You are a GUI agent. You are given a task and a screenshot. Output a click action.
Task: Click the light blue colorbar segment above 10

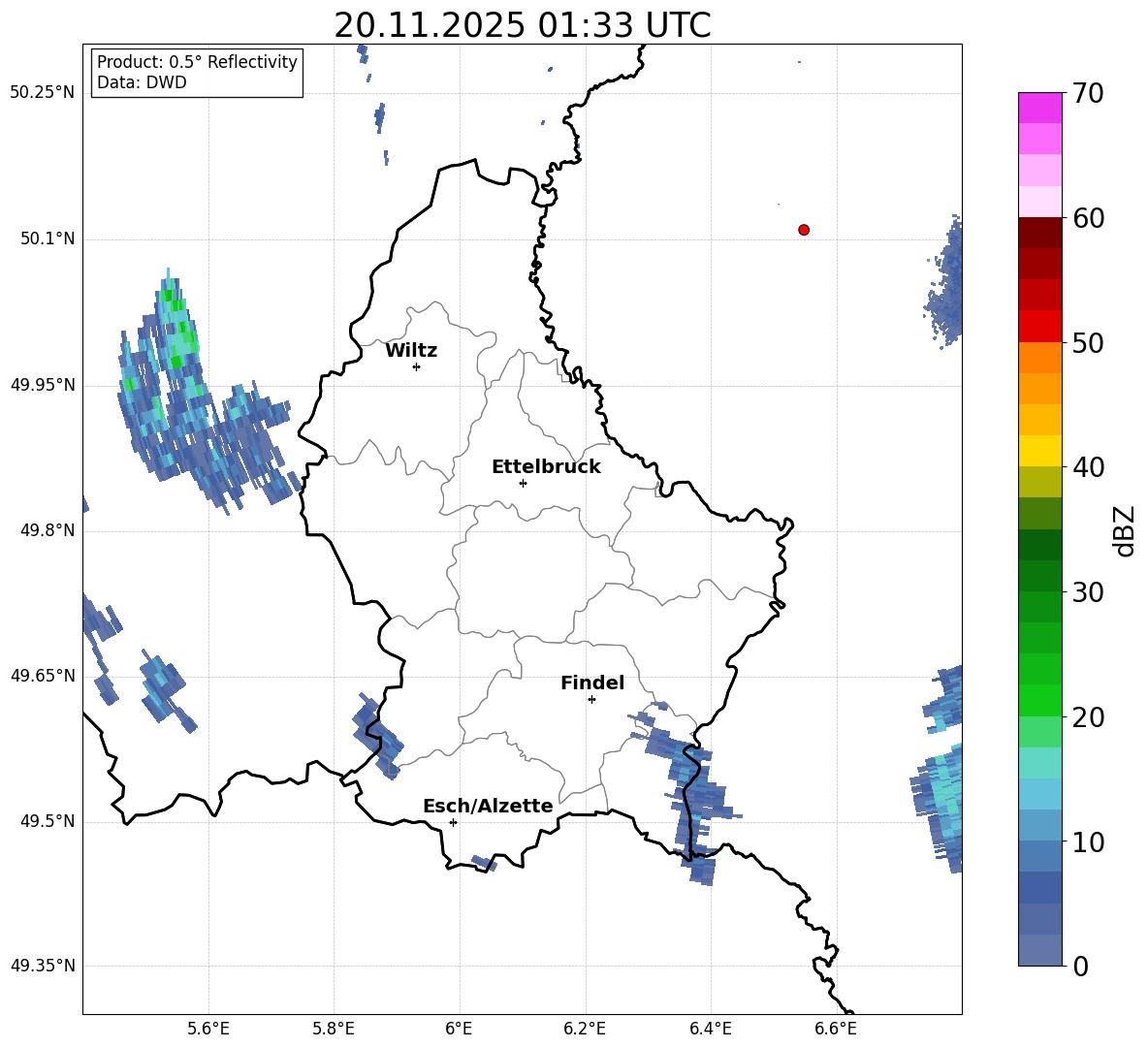[1039, 795]
